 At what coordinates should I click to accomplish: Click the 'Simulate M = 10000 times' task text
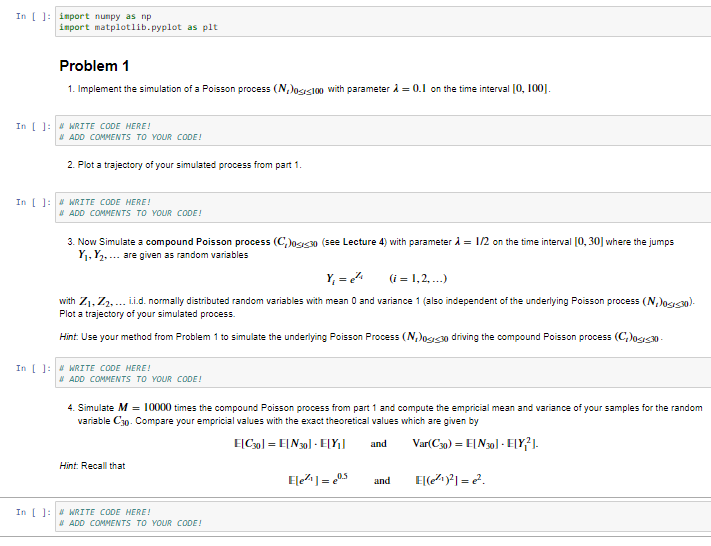(385, 414)
